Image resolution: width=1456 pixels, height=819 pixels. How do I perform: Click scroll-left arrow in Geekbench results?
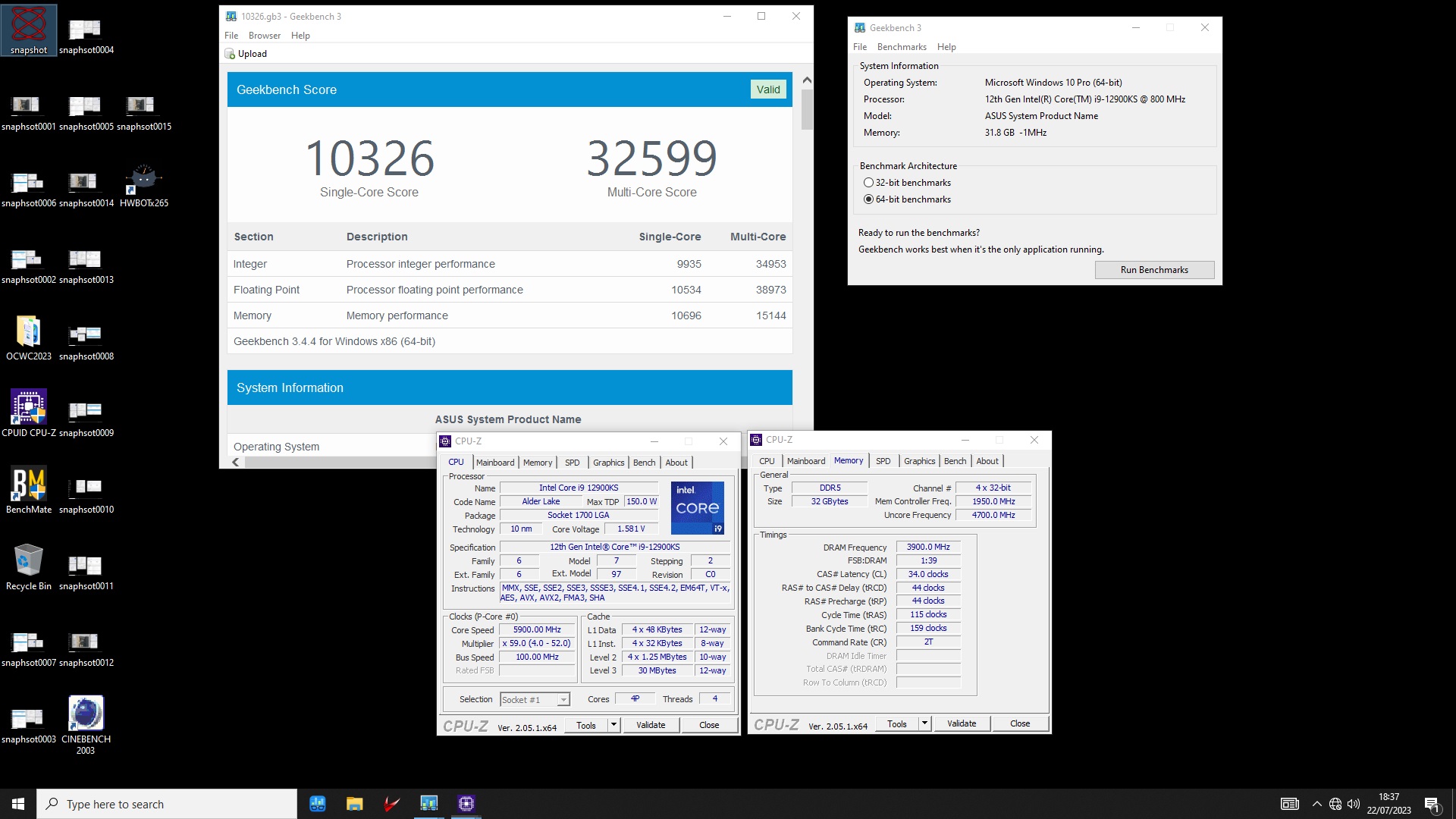pos(236,462)
